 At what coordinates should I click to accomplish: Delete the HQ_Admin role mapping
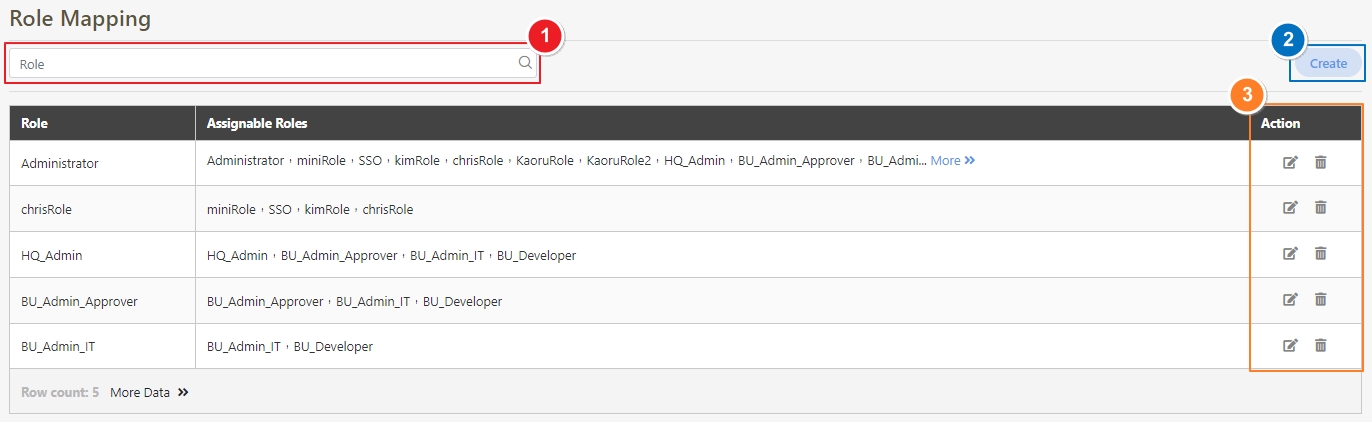click(x=1320, y=254)
